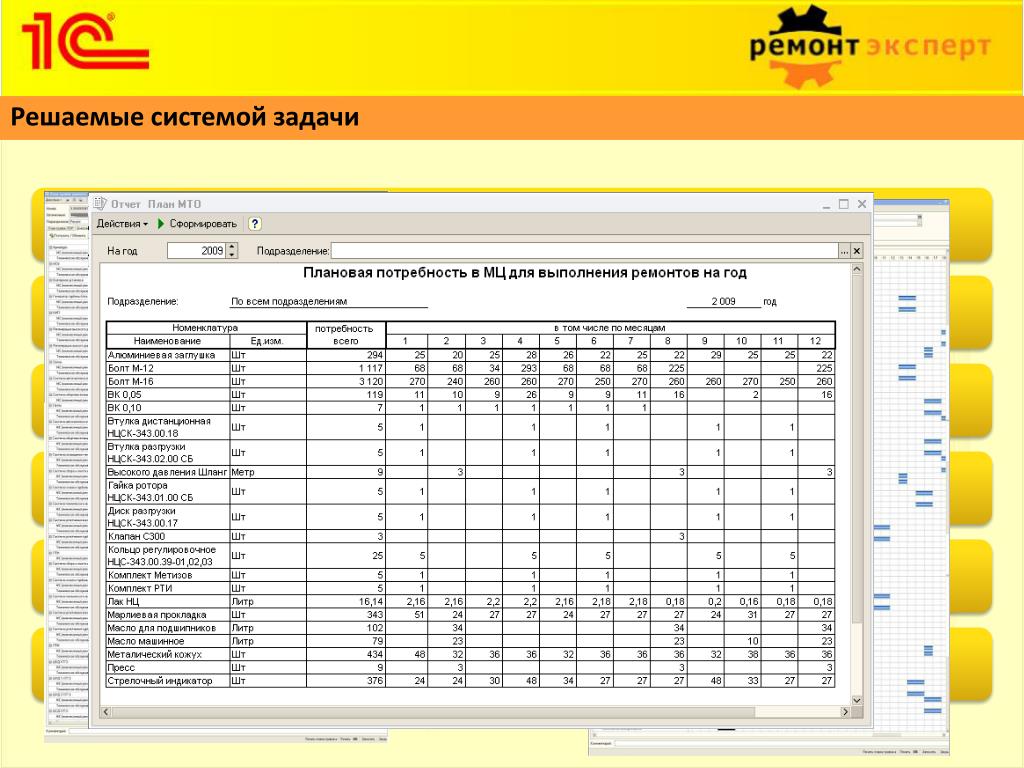1024x768 pixels.
Task: Open Подразделение selection with ellipsis button
Action: (844, 251)
